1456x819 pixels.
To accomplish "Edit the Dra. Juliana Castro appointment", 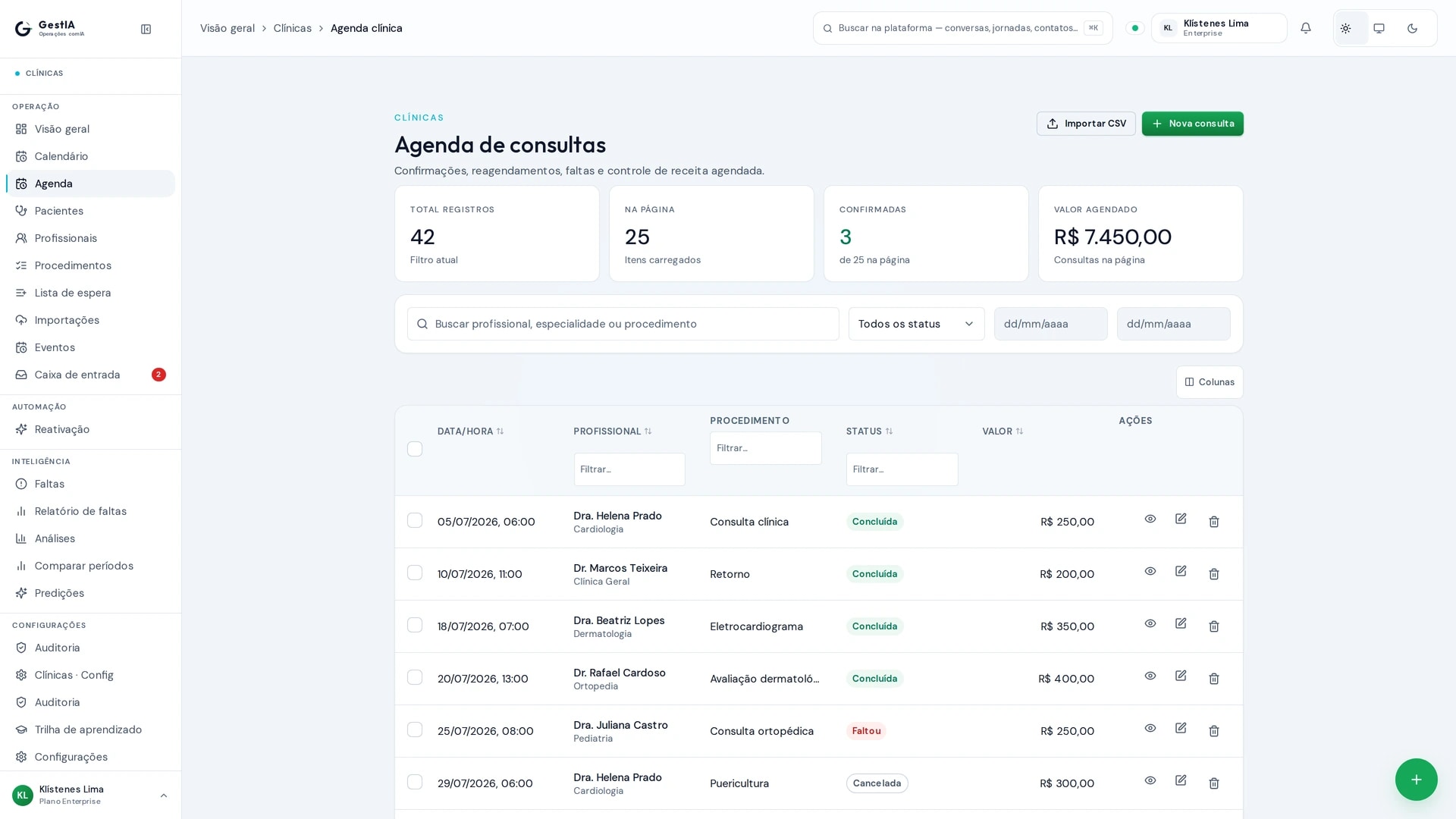I will [x=1181, y=728].
